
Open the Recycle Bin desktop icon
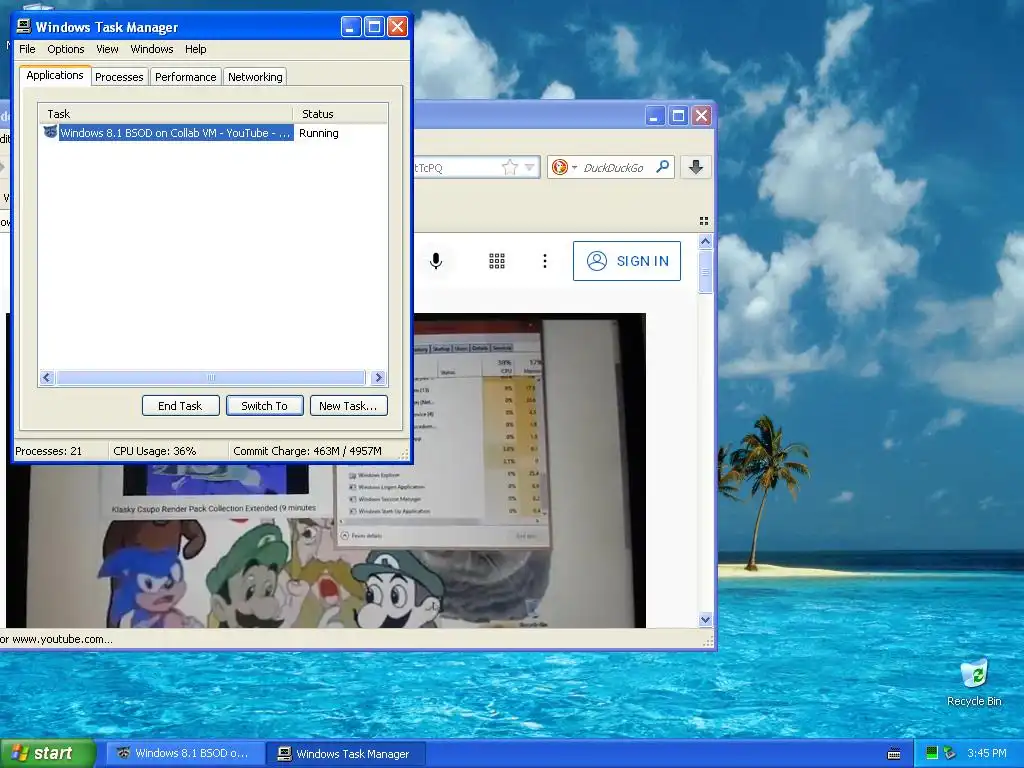[x=974, y=683]
